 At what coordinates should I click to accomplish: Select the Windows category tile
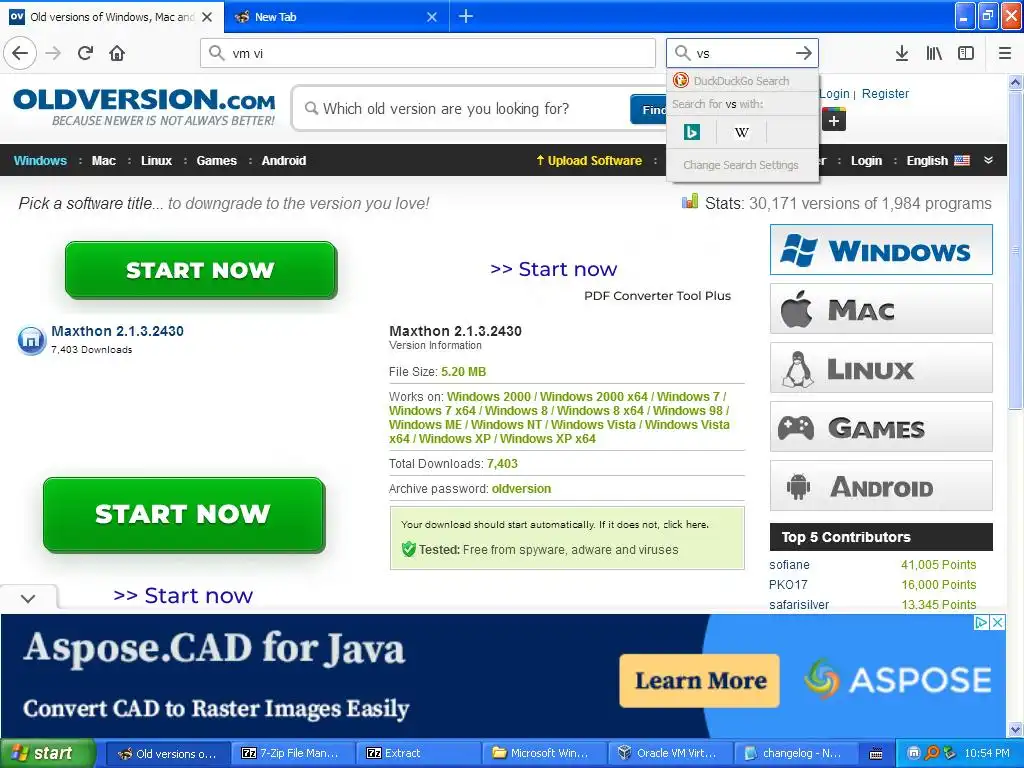[x=881, y=249]
